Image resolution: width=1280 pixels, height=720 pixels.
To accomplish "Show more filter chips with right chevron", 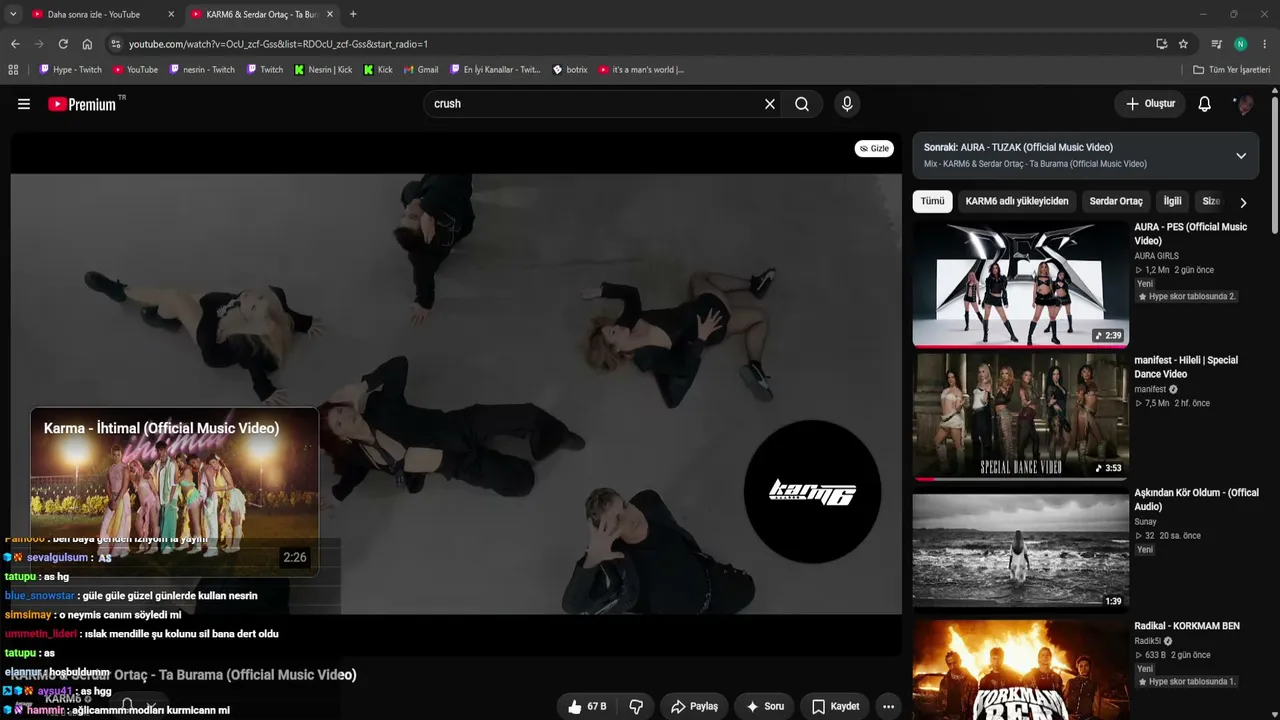I will coord(1243,202).
